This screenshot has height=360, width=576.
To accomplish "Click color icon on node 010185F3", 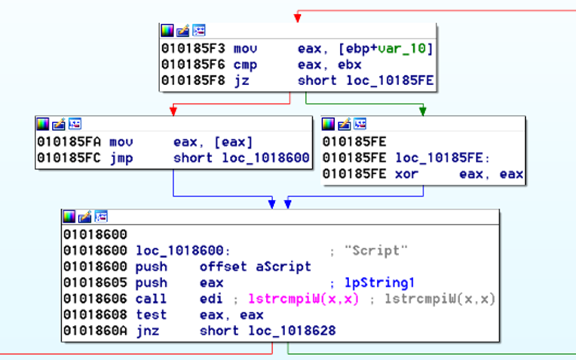I will 168,30.
